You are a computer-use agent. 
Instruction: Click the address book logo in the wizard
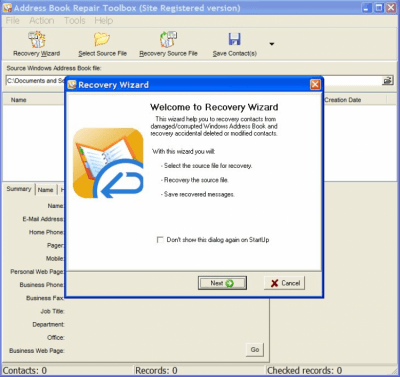[x=108, y=163]
